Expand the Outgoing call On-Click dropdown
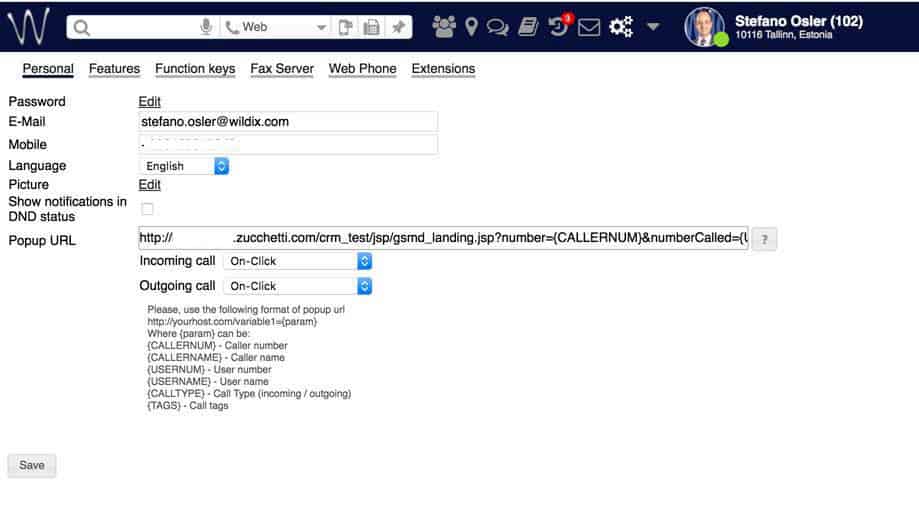This screenshot has height=509, width=919. [298, 286]
